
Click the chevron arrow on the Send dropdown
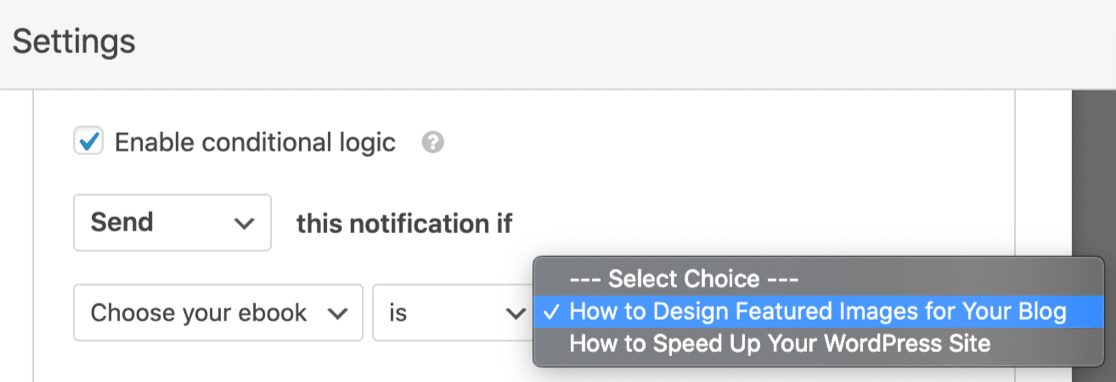[x=243, y=223]
